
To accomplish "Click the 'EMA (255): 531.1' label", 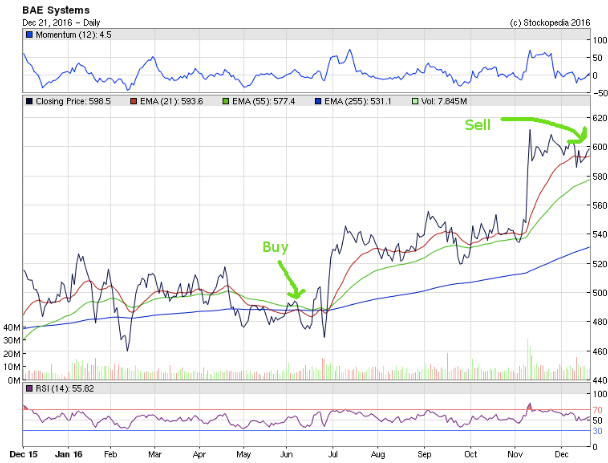I will (x=358, y=102).
